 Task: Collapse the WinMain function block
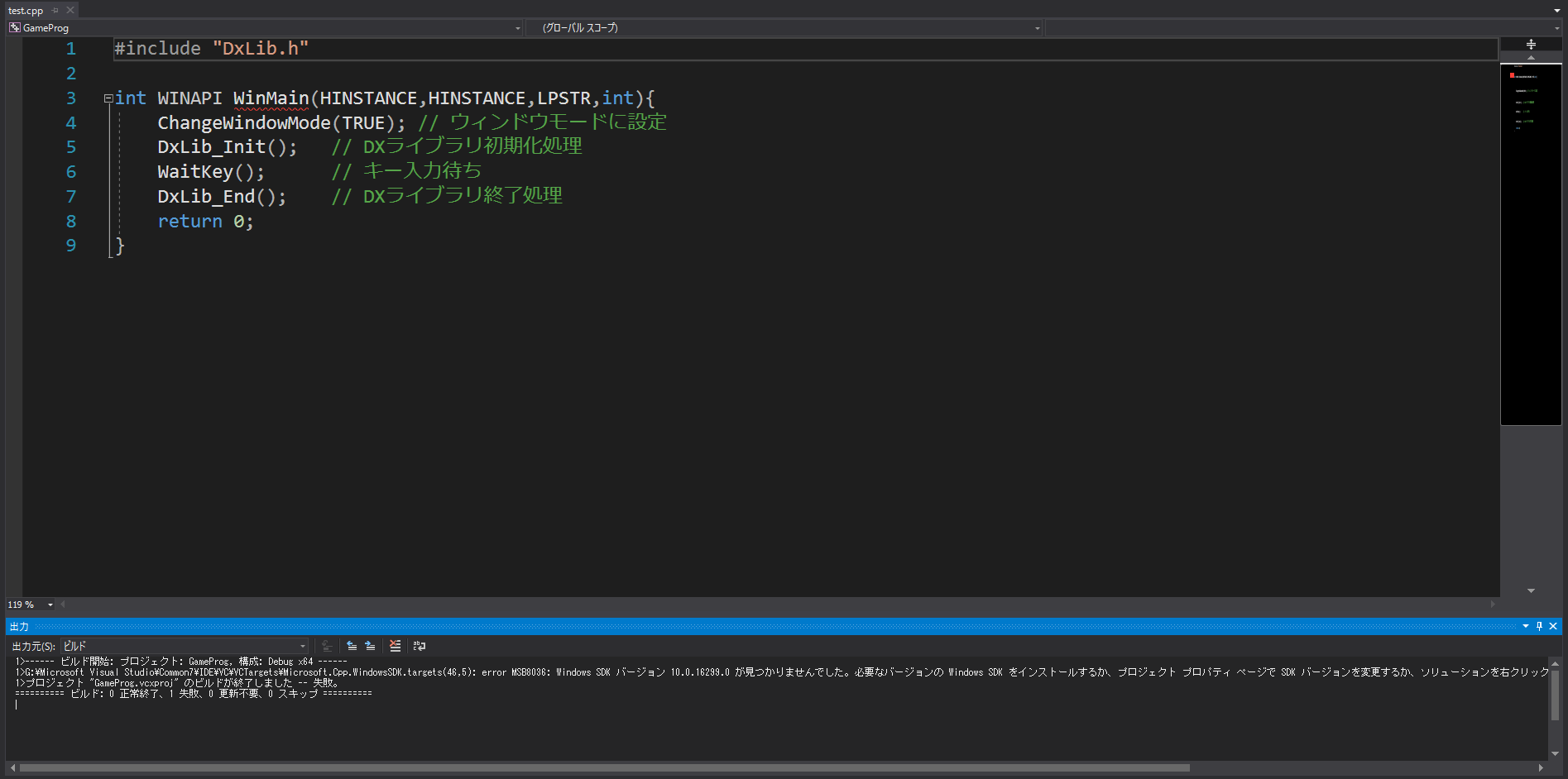coord(108,98)
